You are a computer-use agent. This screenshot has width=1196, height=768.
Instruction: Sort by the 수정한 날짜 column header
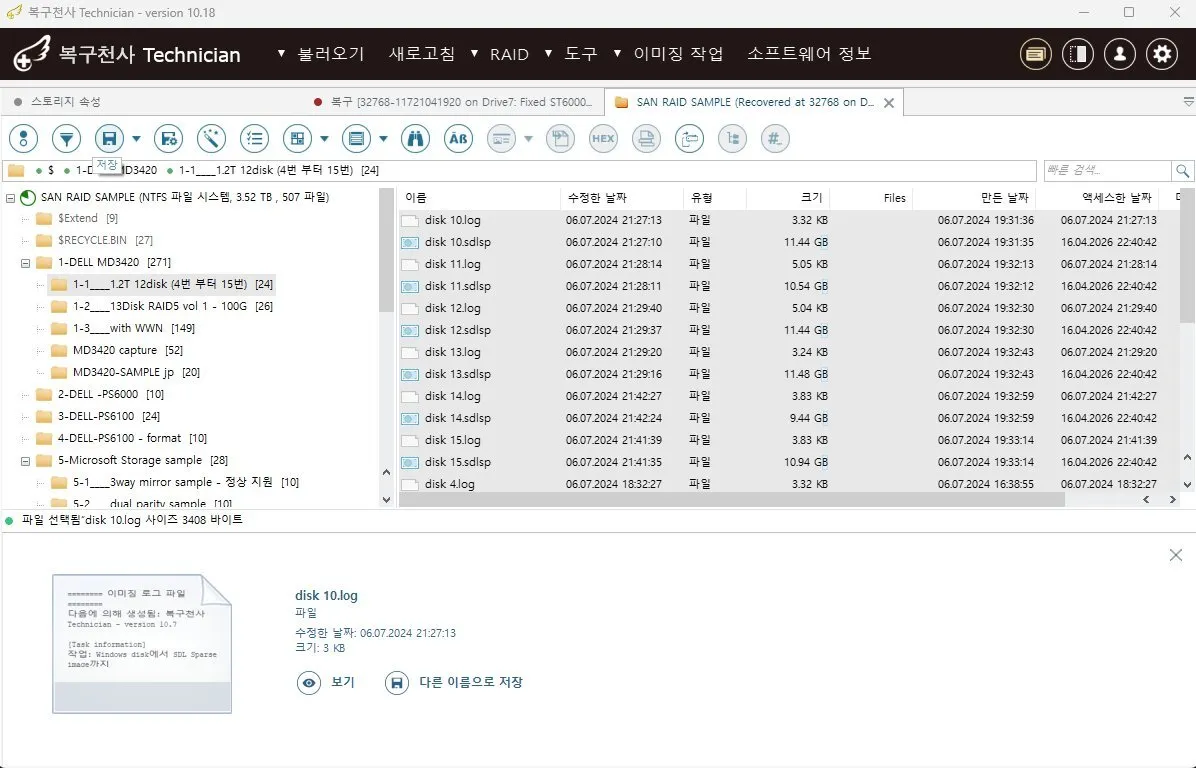(x=622, y=198)
